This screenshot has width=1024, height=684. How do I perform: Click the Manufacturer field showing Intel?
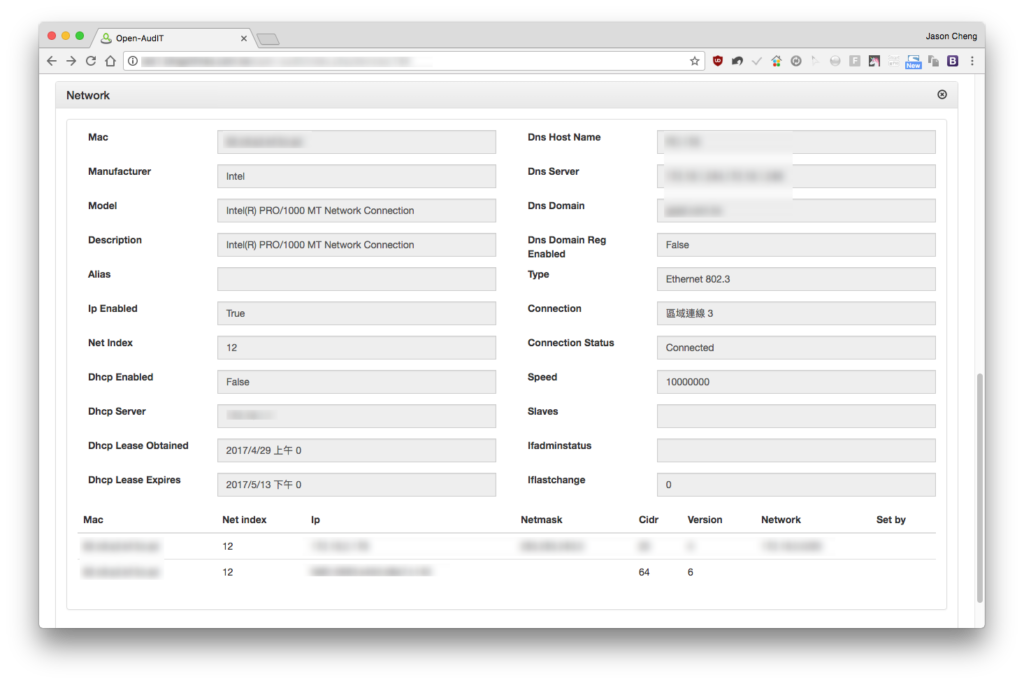356,176
